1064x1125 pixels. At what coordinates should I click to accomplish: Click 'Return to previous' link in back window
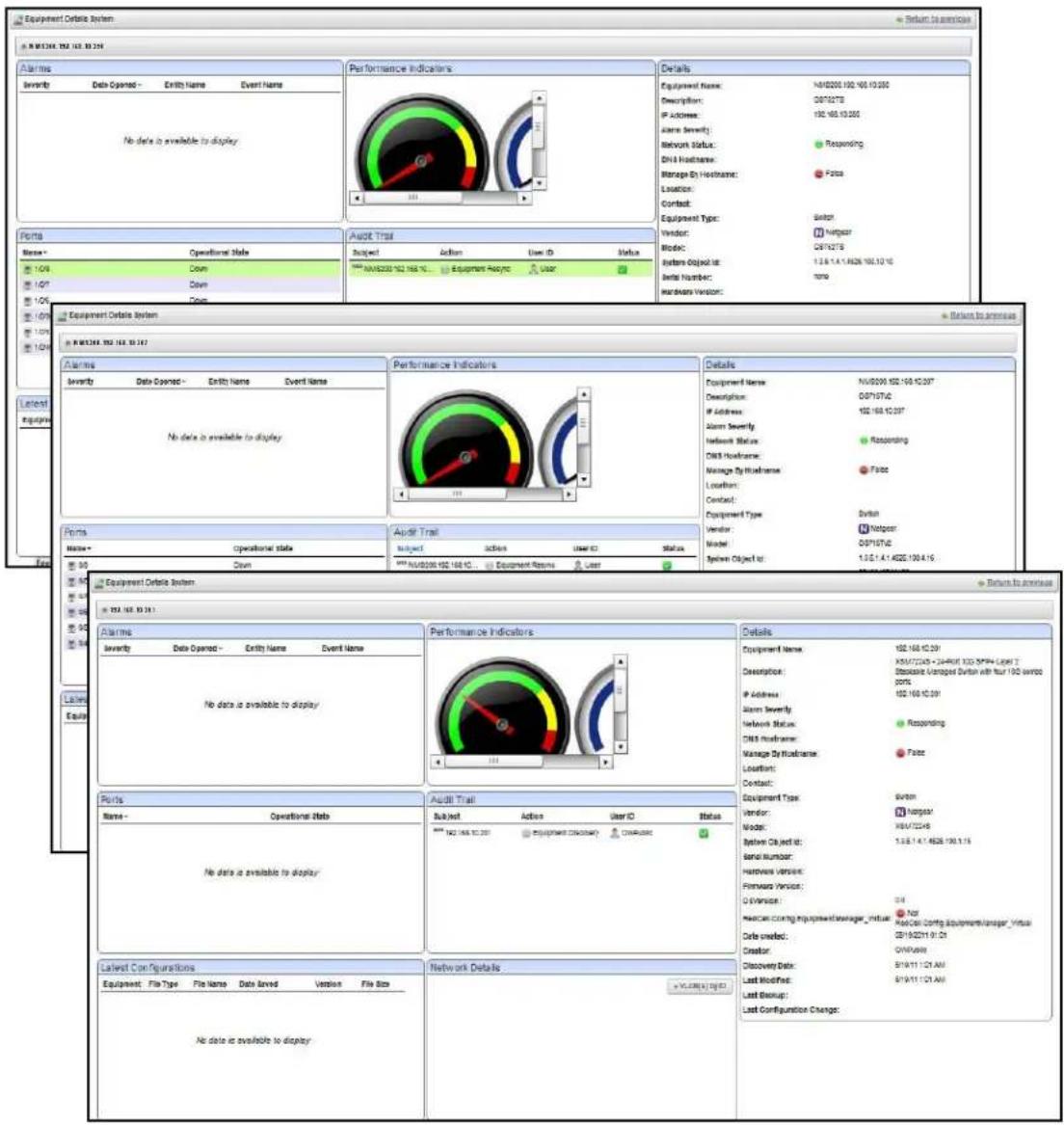point(938,19)
